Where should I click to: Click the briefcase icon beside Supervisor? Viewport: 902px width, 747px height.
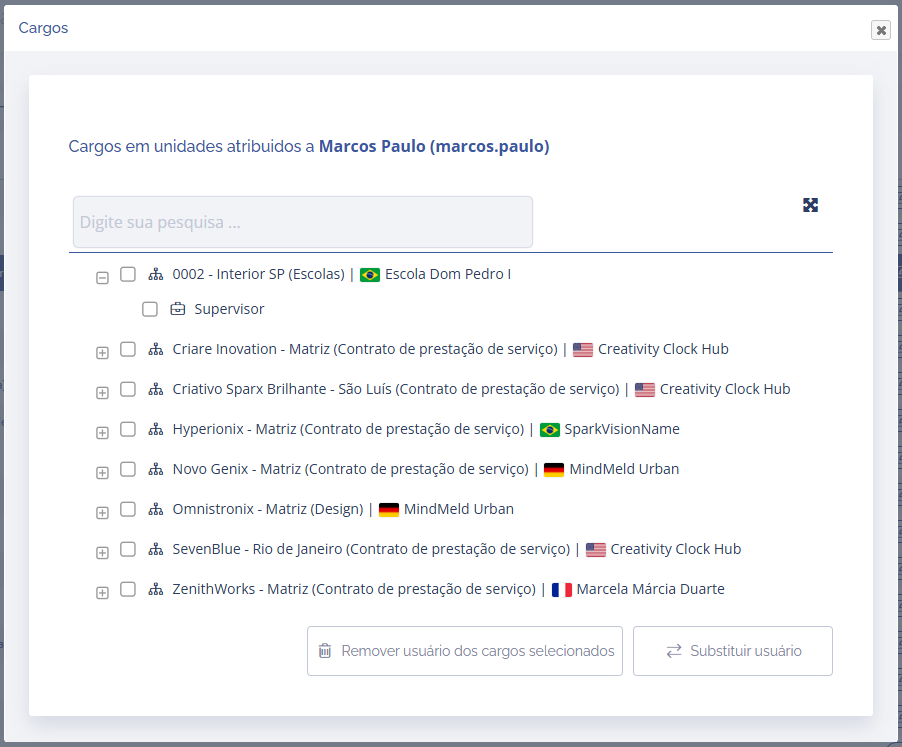point(178,309)
